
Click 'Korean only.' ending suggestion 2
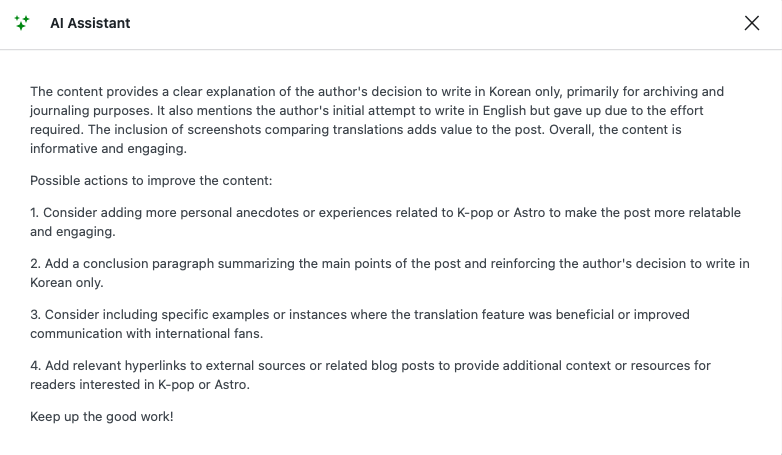pyautogui.click(x=67, y=282)
